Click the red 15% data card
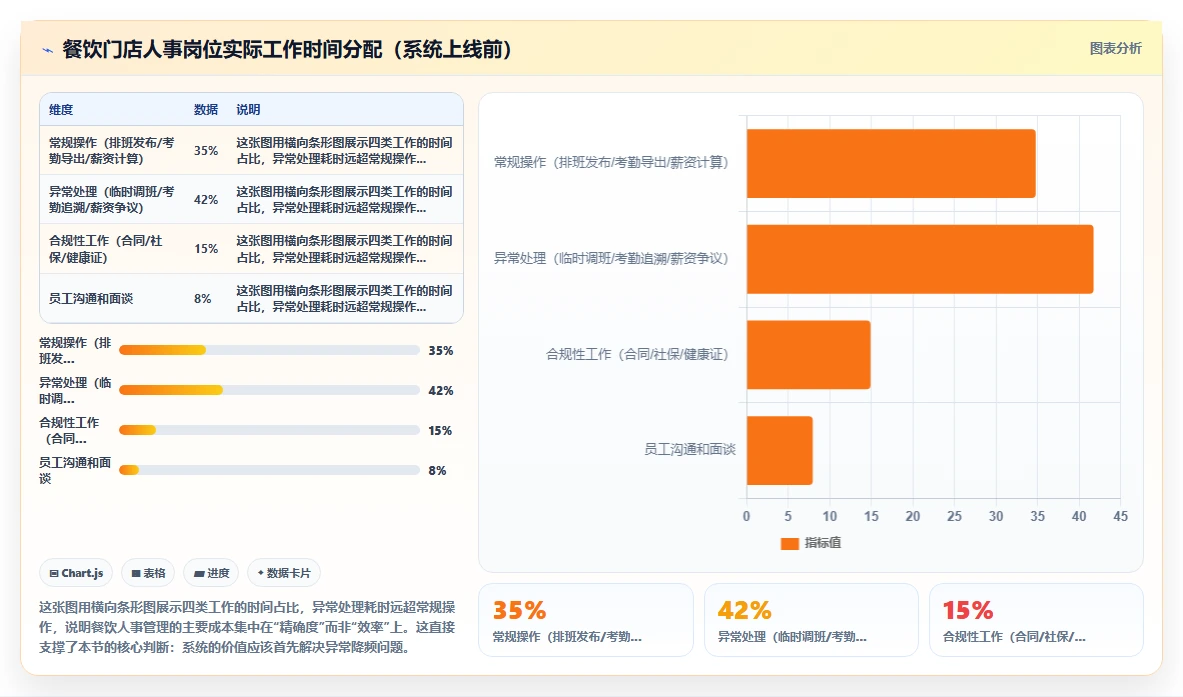Image resolution: width=1183 pixels, height=697 pixels. [x=1036, y=620]
